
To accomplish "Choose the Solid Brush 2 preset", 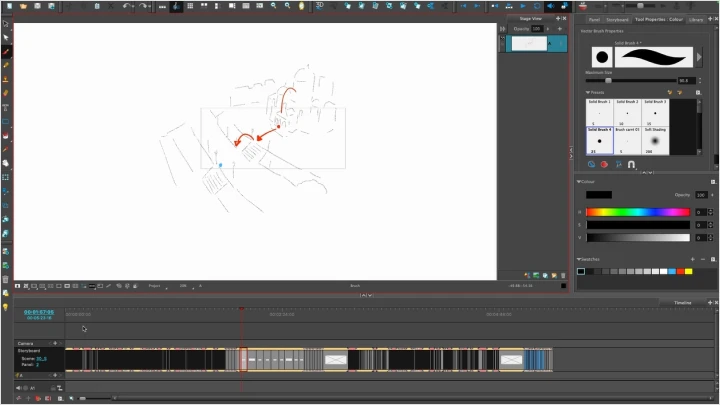I will coord(627,112).
